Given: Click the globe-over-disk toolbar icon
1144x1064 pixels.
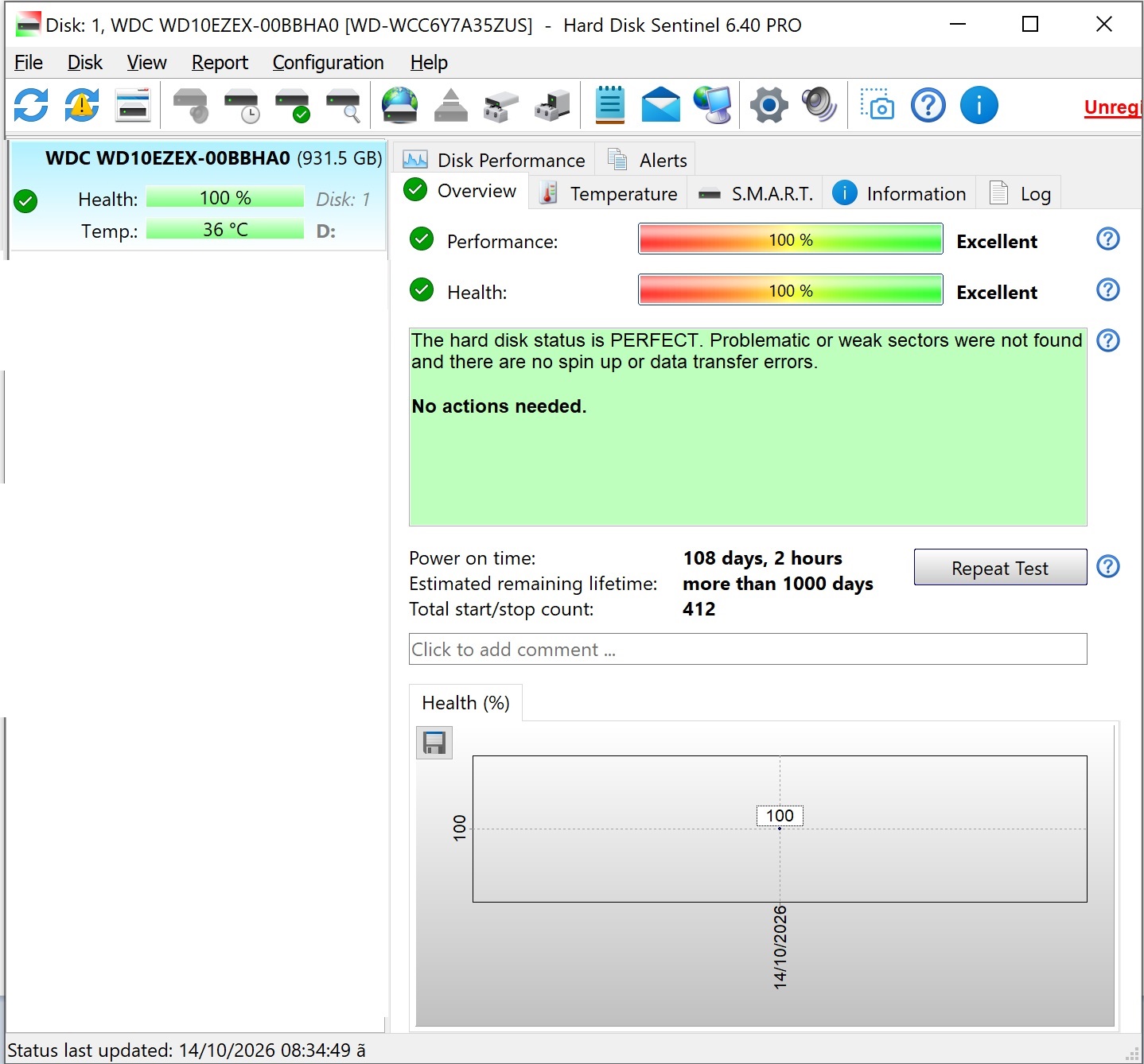Looking at the screenshot, I should [399, 105].
